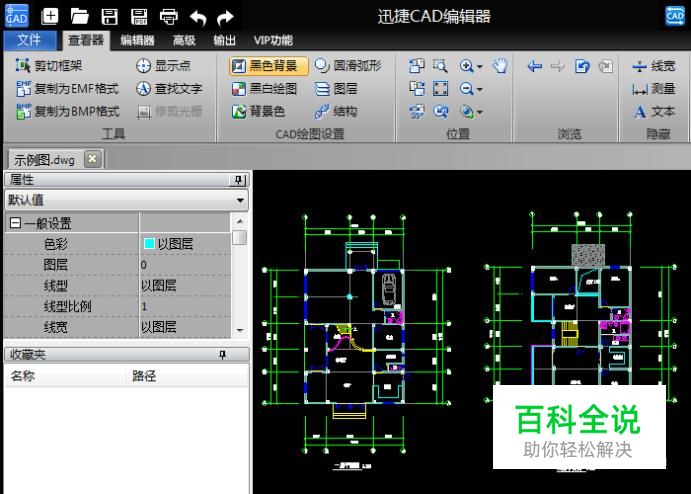The image size is (691, 494).
Task: Undo the last action
Action: [x=198, y=18]
